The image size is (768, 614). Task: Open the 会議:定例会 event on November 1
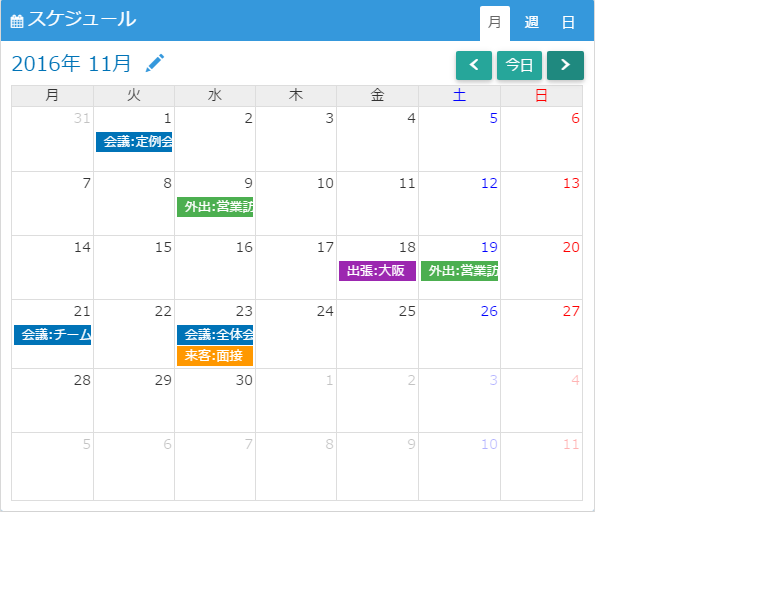(134, 142)
